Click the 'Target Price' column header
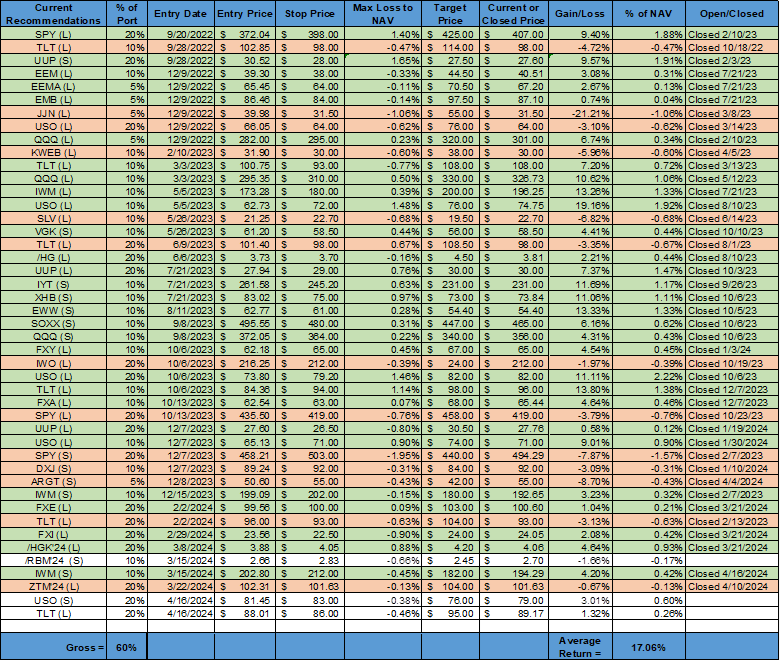Viewport: 780px width, 661px height. (450, 14)
